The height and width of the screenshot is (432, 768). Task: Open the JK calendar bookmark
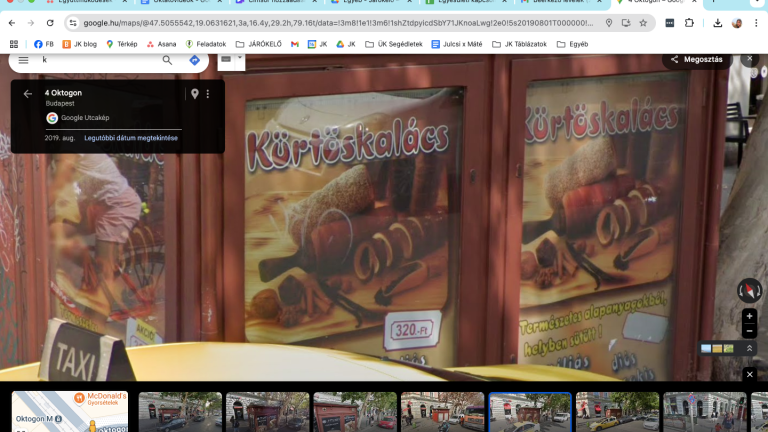tap(317, 44)
